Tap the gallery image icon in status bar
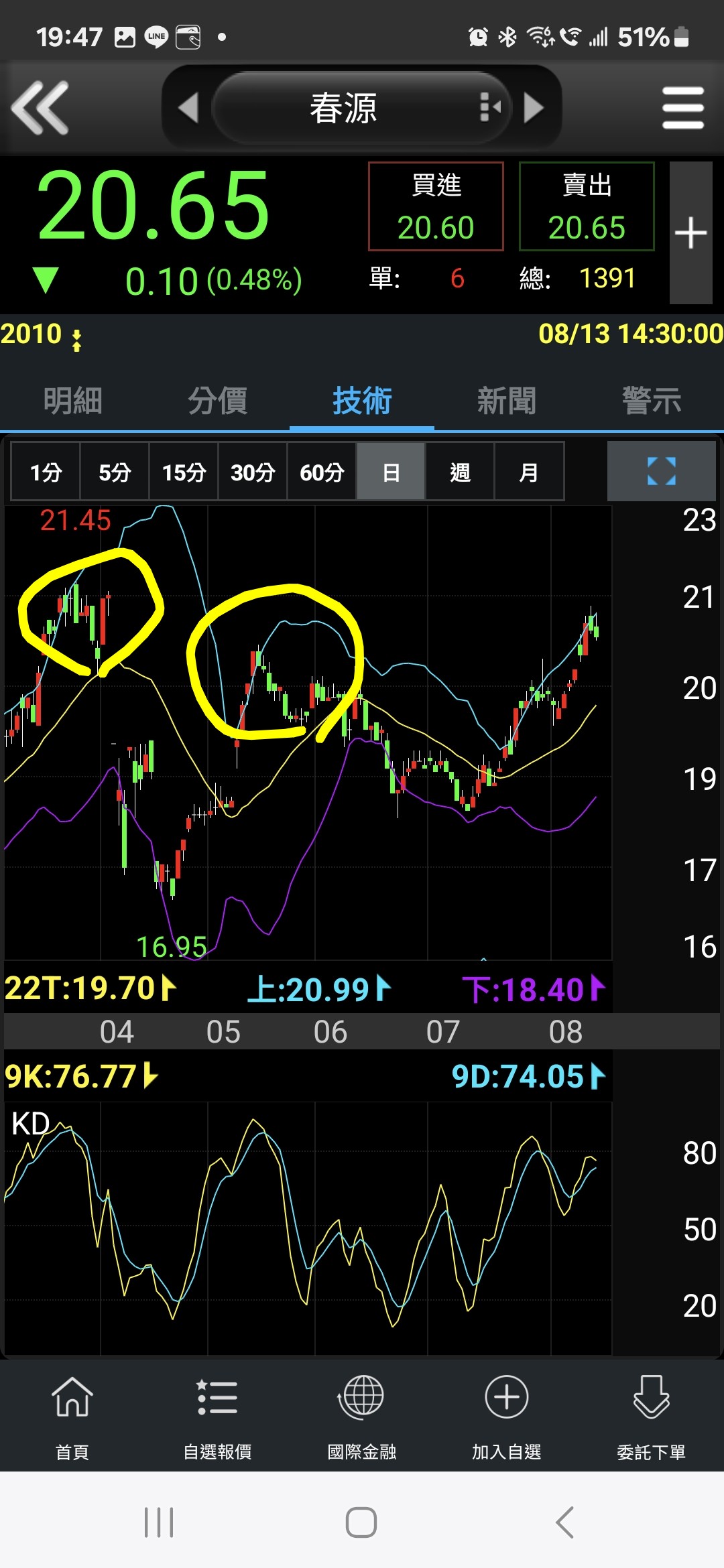 125,37
